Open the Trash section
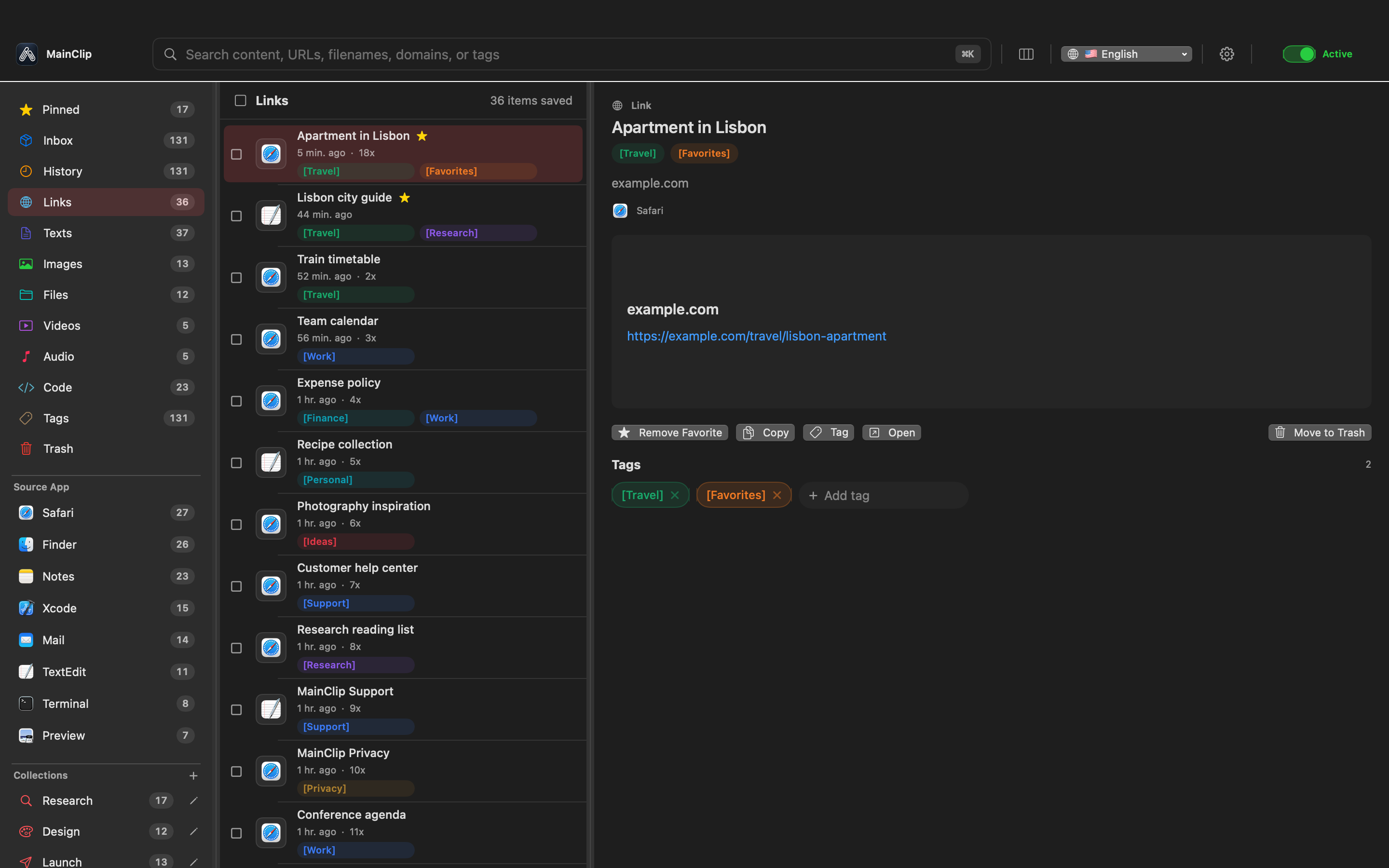Viewport: 1389px width, 868px height. pos(106,449)
